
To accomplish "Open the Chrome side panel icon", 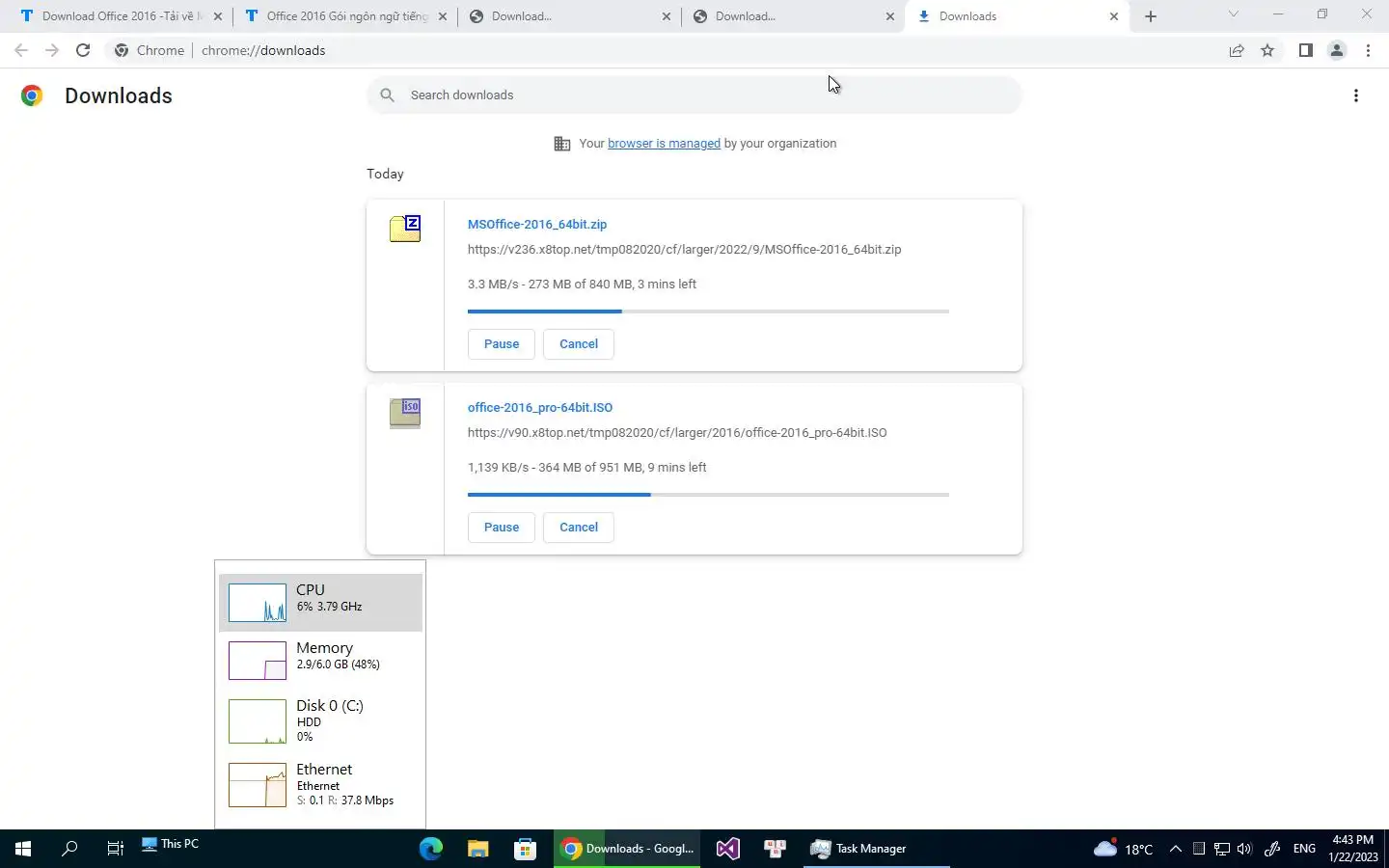I will click(x=1305, y=50).
